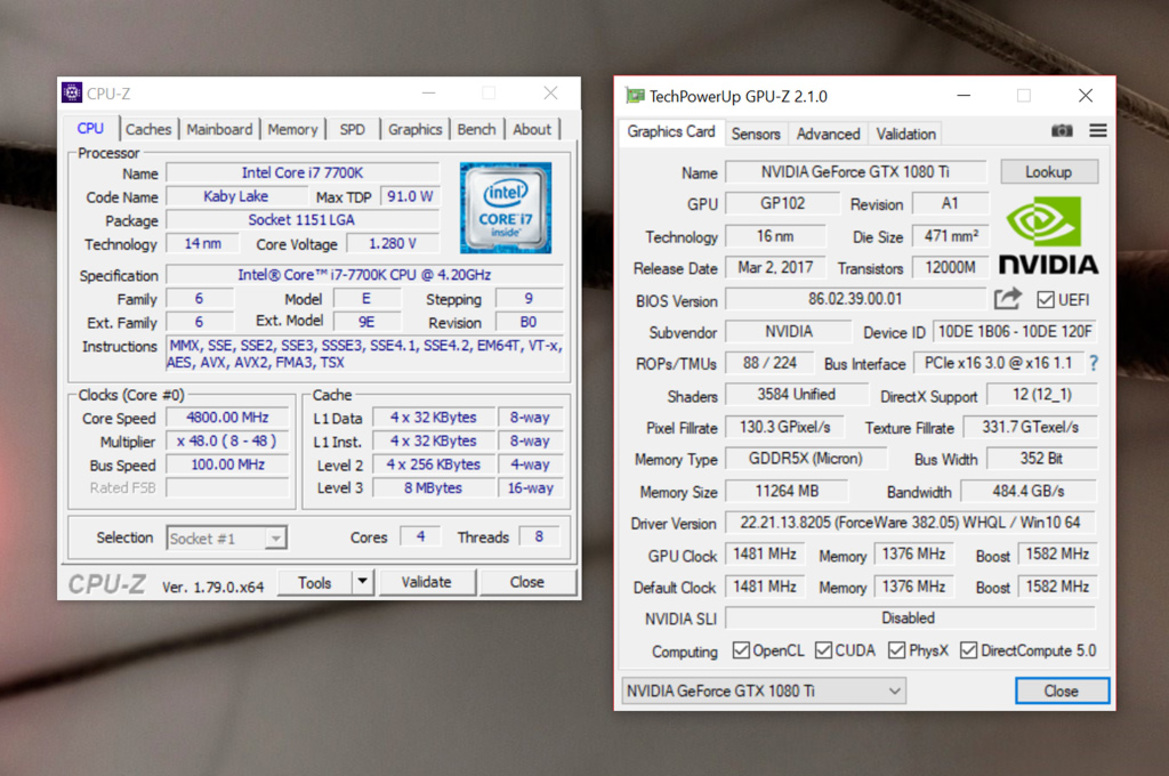Click the Package value Socket 1151 LGA

coord(302,220)
